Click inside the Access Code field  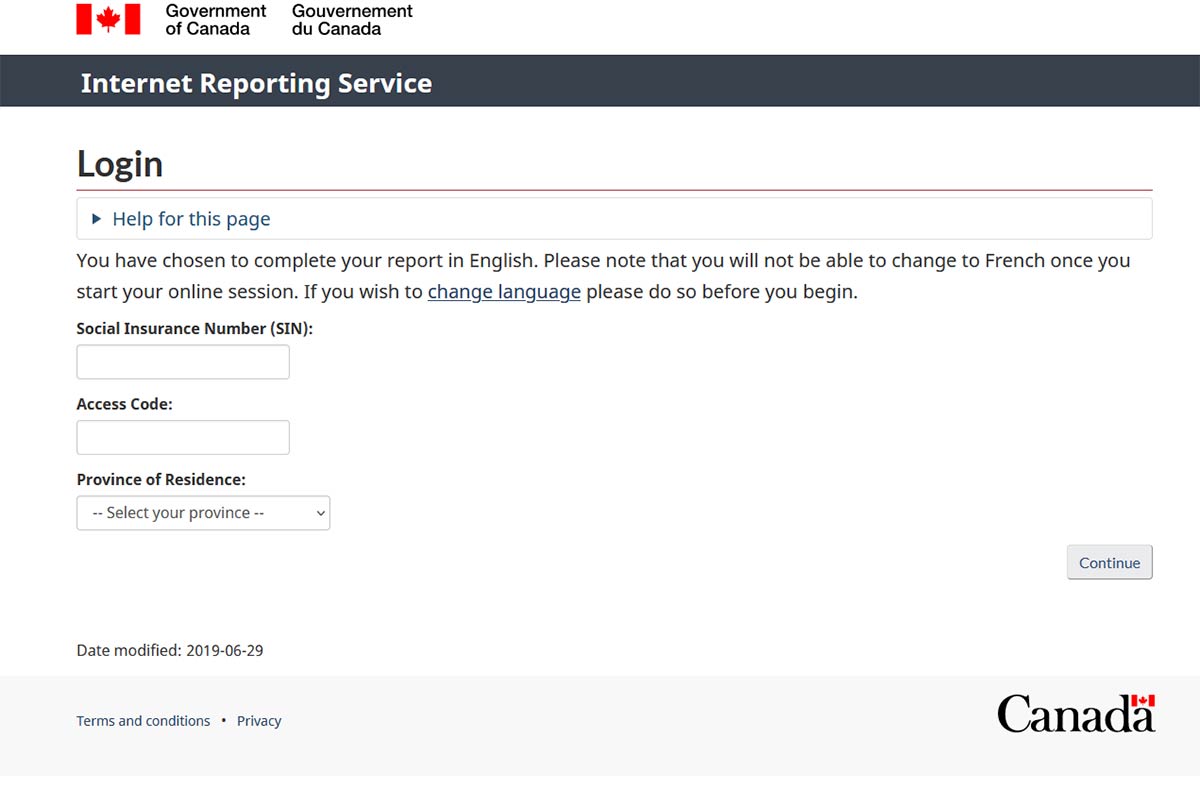[182, 437]
